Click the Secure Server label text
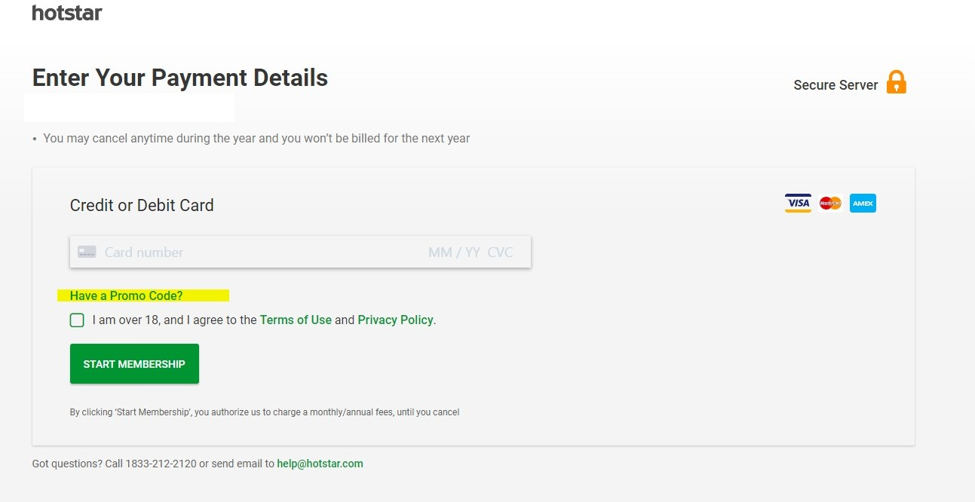975x502 pixels. click(835, 85)
